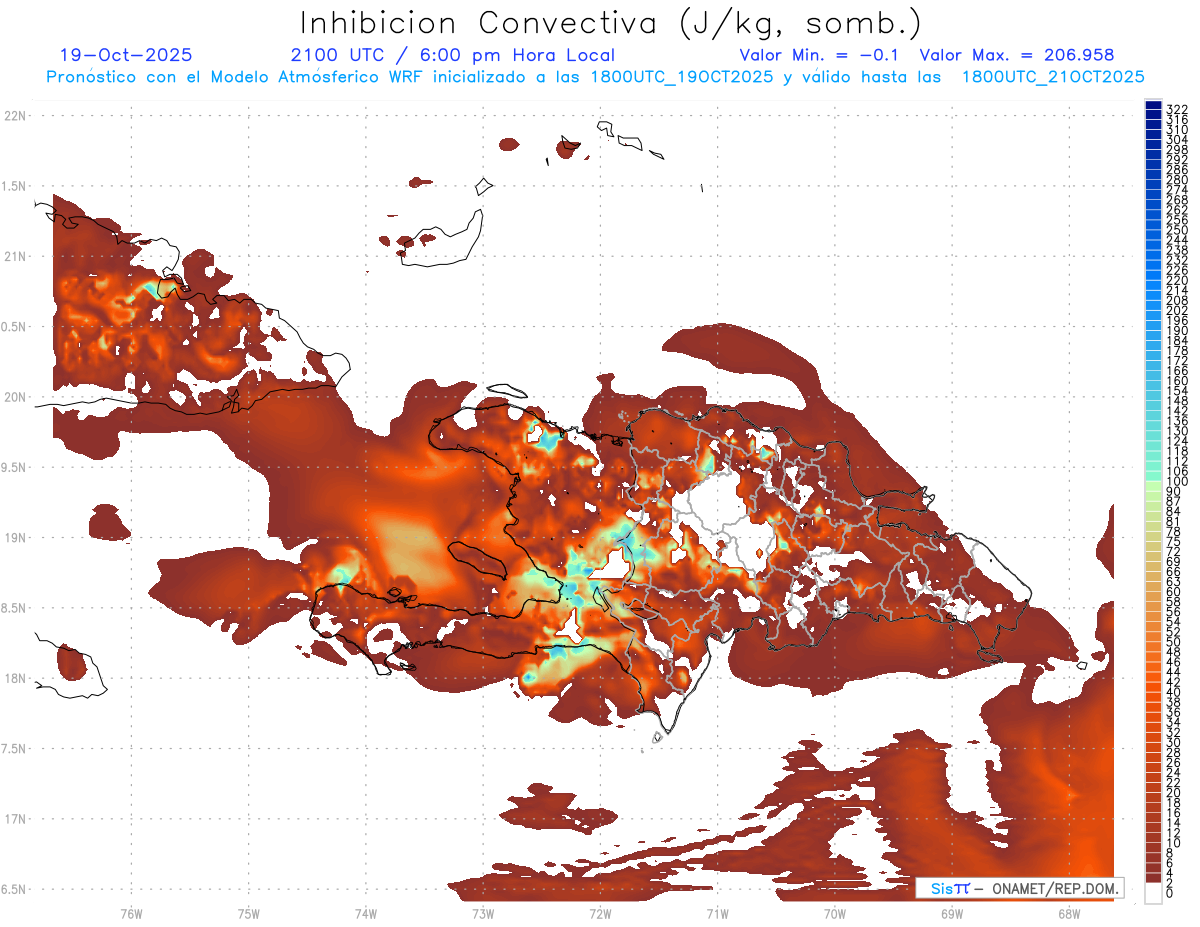Click the 68W longitude axis label
This screenshot has height=927, width=1200.
tap(1068, 913)
